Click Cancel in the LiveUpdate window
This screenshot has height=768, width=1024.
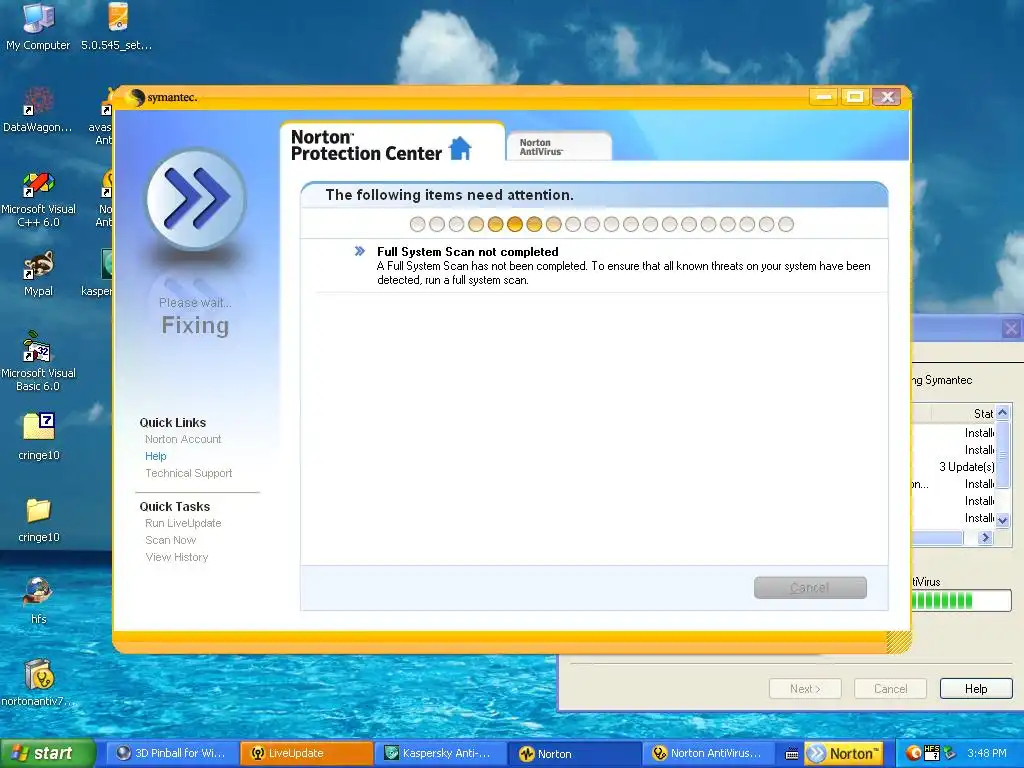(x=890, y=689)
